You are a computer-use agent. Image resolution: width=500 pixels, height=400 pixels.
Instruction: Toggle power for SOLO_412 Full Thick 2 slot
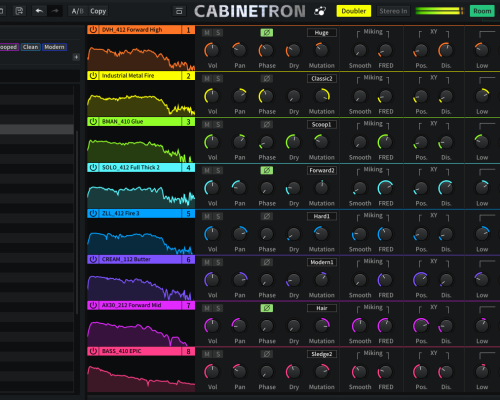pyautogui.click(x=93, y=167)
